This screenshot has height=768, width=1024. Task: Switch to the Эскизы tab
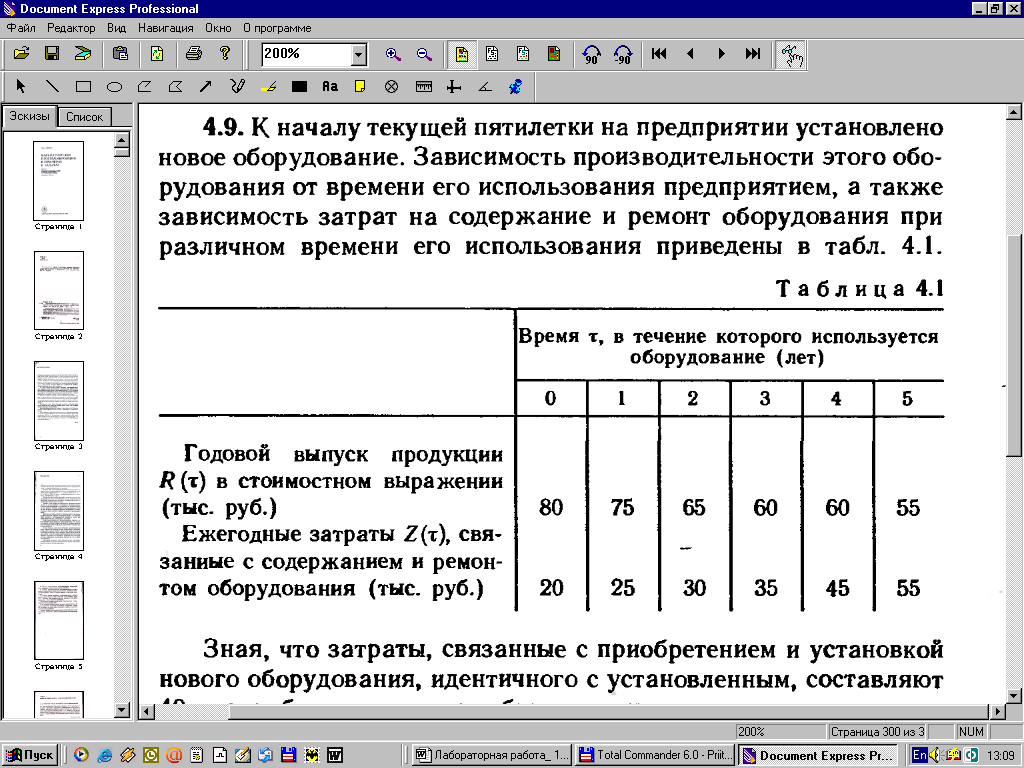pyautogui.click(x=29, y=116)
